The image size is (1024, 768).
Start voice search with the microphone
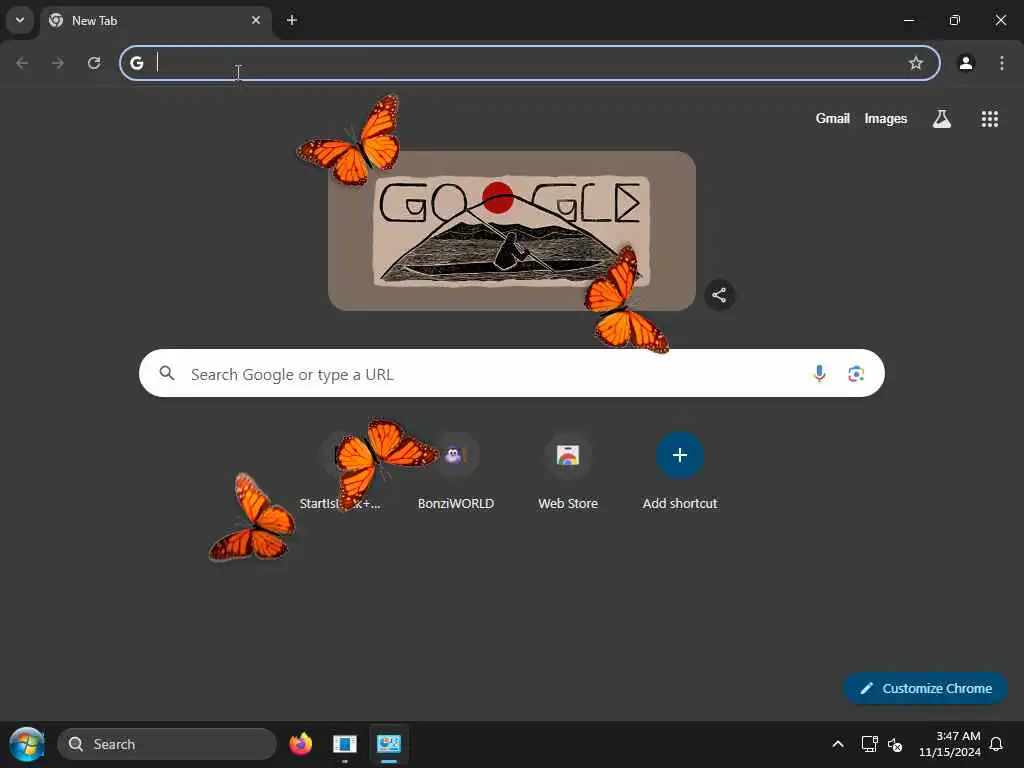(x=819, y=374)
